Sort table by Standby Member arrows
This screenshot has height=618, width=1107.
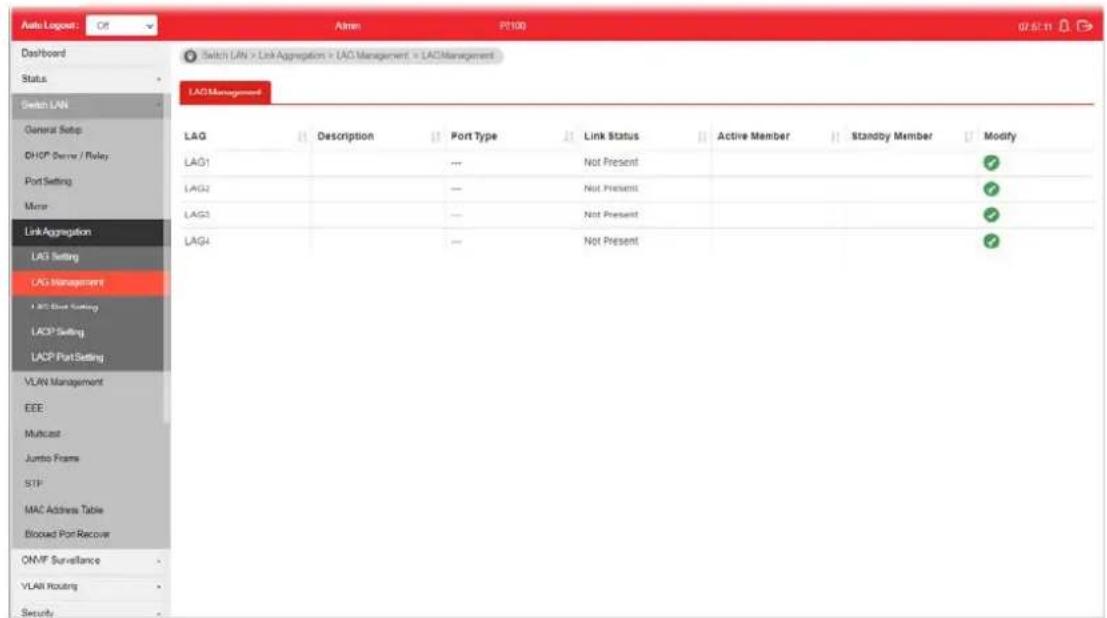[969, 136]
